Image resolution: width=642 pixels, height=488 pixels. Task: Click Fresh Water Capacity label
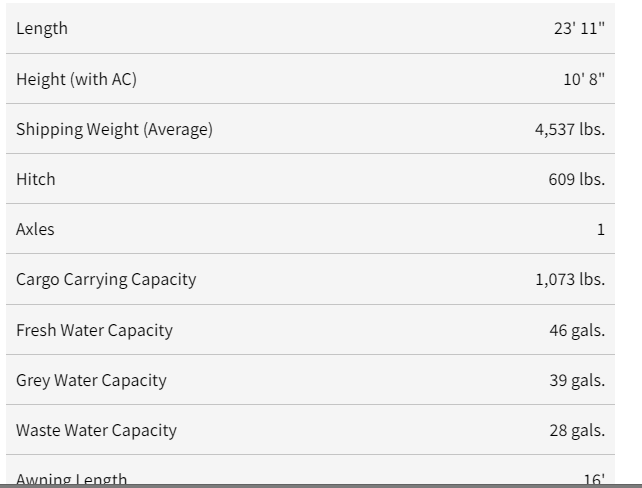click(94, 330)
